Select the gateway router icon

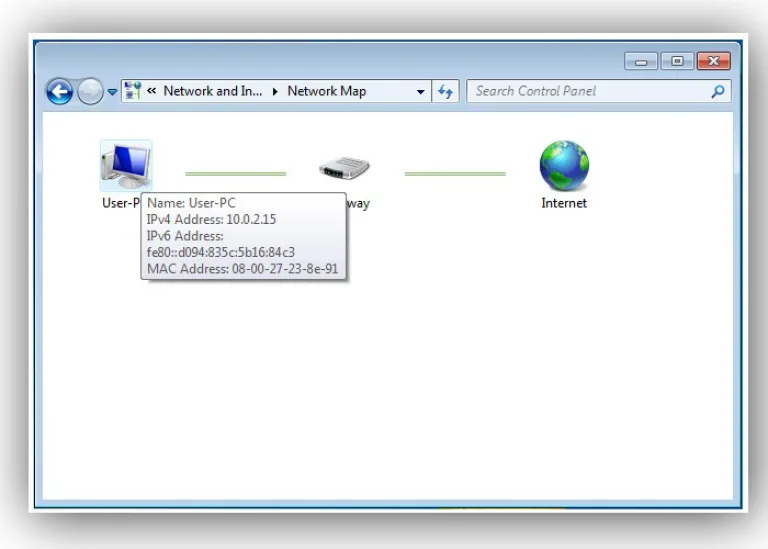(x=344, y=168)
